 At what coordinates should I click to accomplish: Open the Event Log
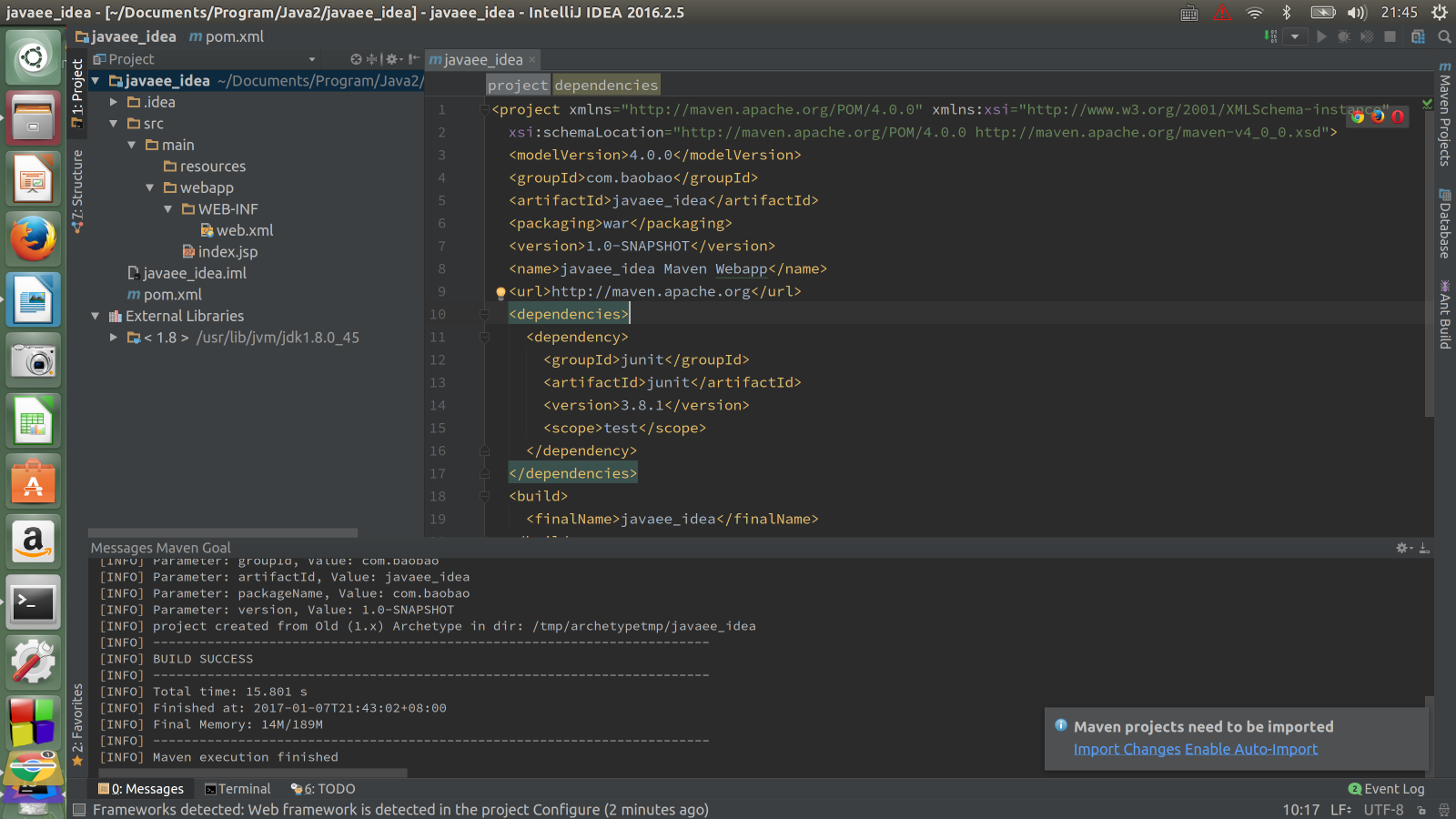tap(1386, 789)
